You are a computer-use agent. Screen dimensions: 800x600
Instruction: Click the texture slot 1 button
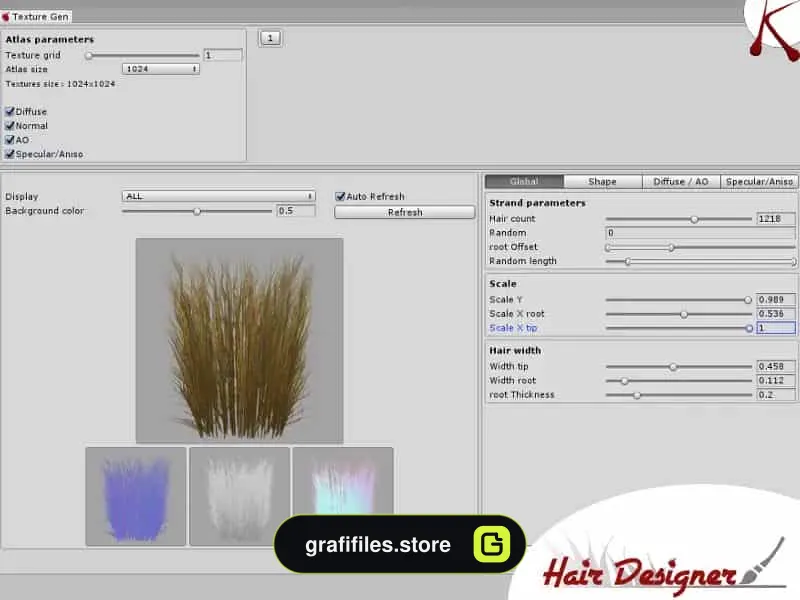tap(270, 38)
